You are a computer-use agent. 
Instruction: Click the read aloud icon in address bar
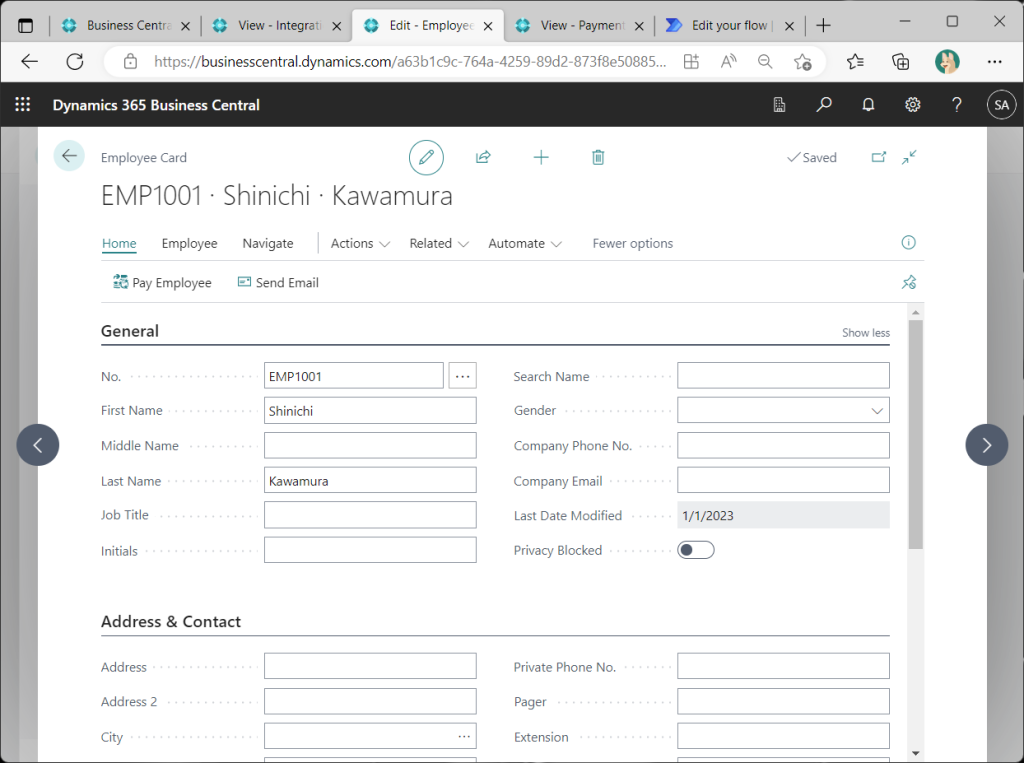coord(728,61)
